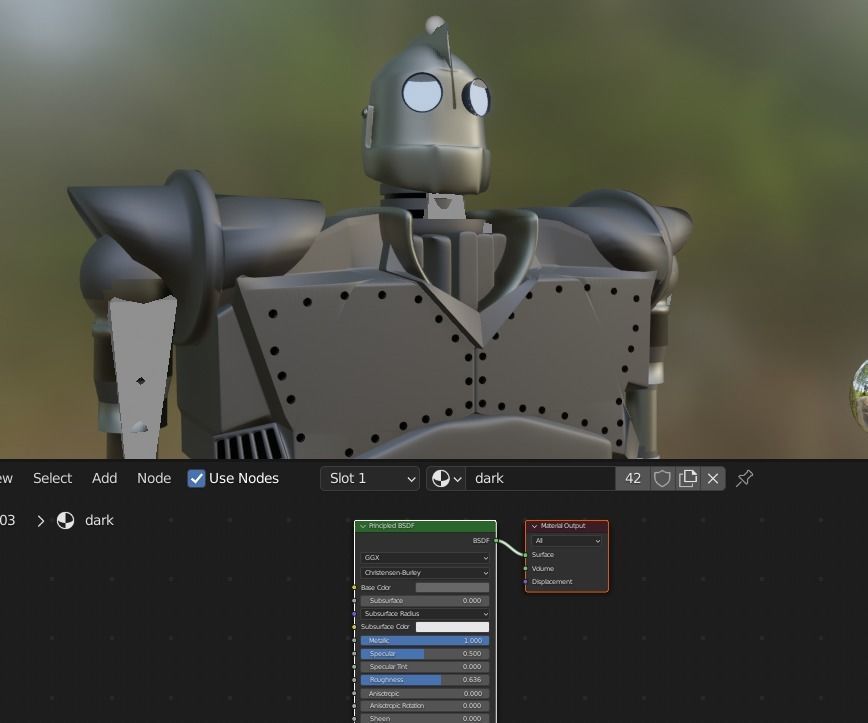868x723 pixels.
Task: Click the Metallic slider
Action: 425,641
